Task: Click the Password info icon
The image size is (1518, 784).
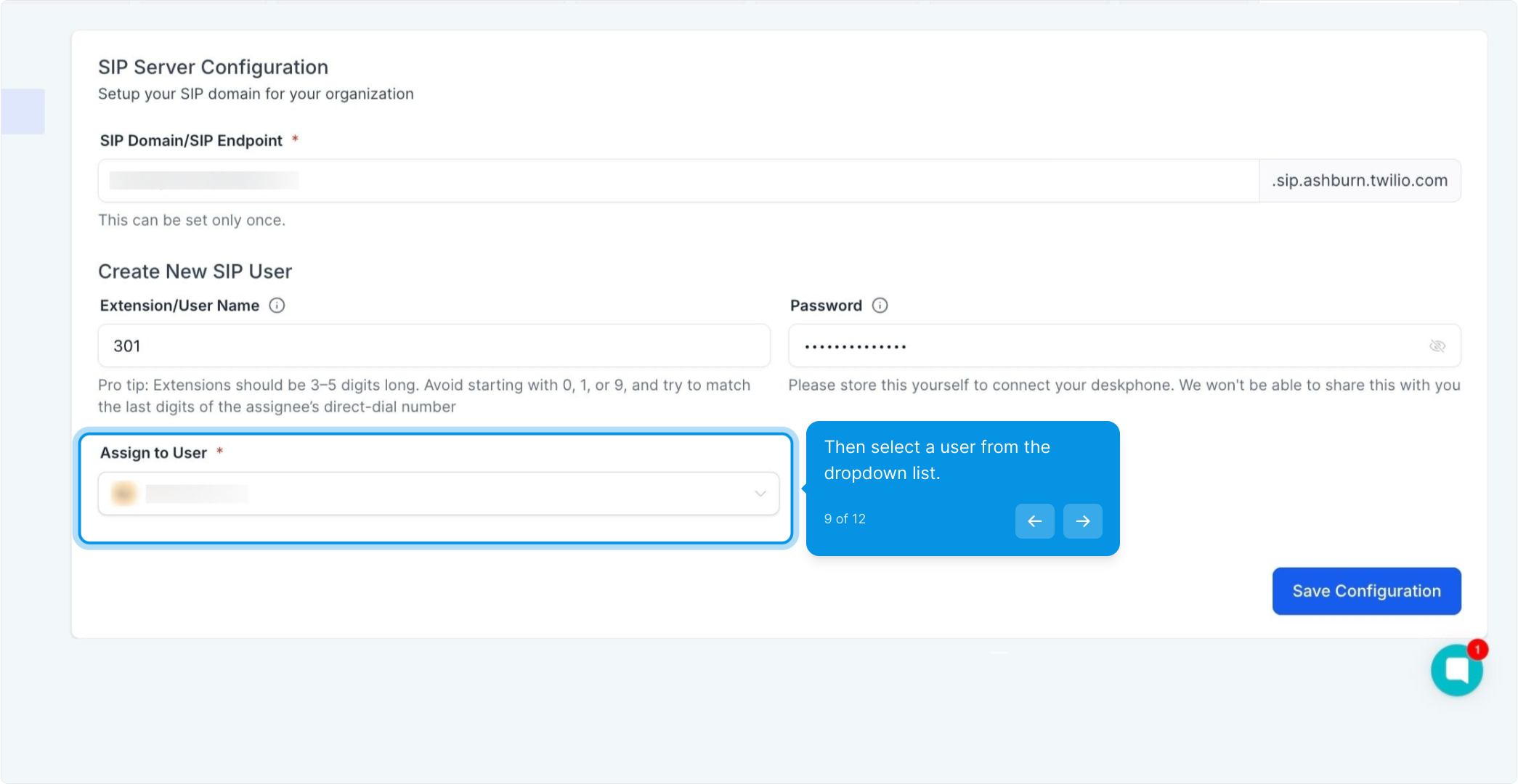Action: coord(880,306)
